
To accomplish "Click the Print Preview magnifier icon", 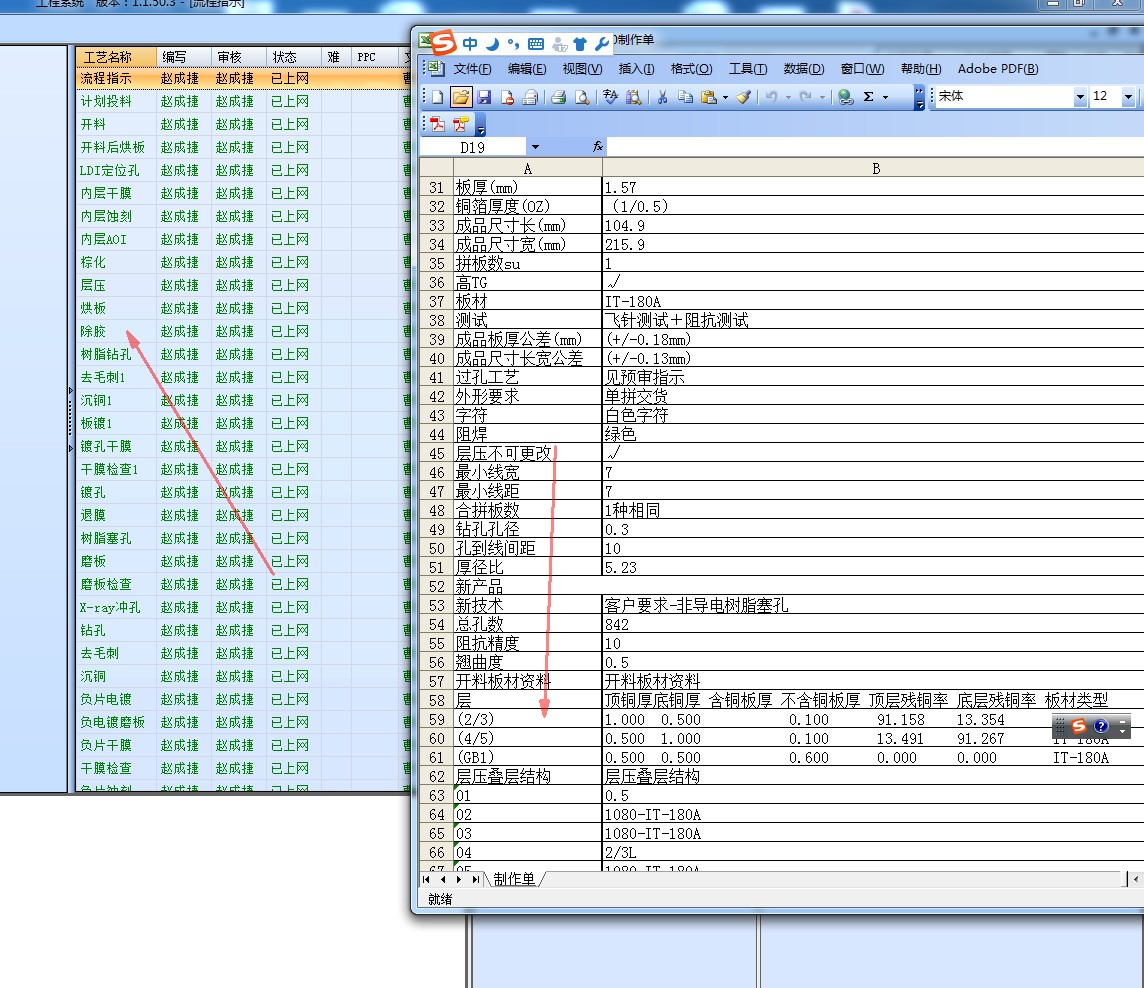I will pyautogui.click(x=581, y=96).
